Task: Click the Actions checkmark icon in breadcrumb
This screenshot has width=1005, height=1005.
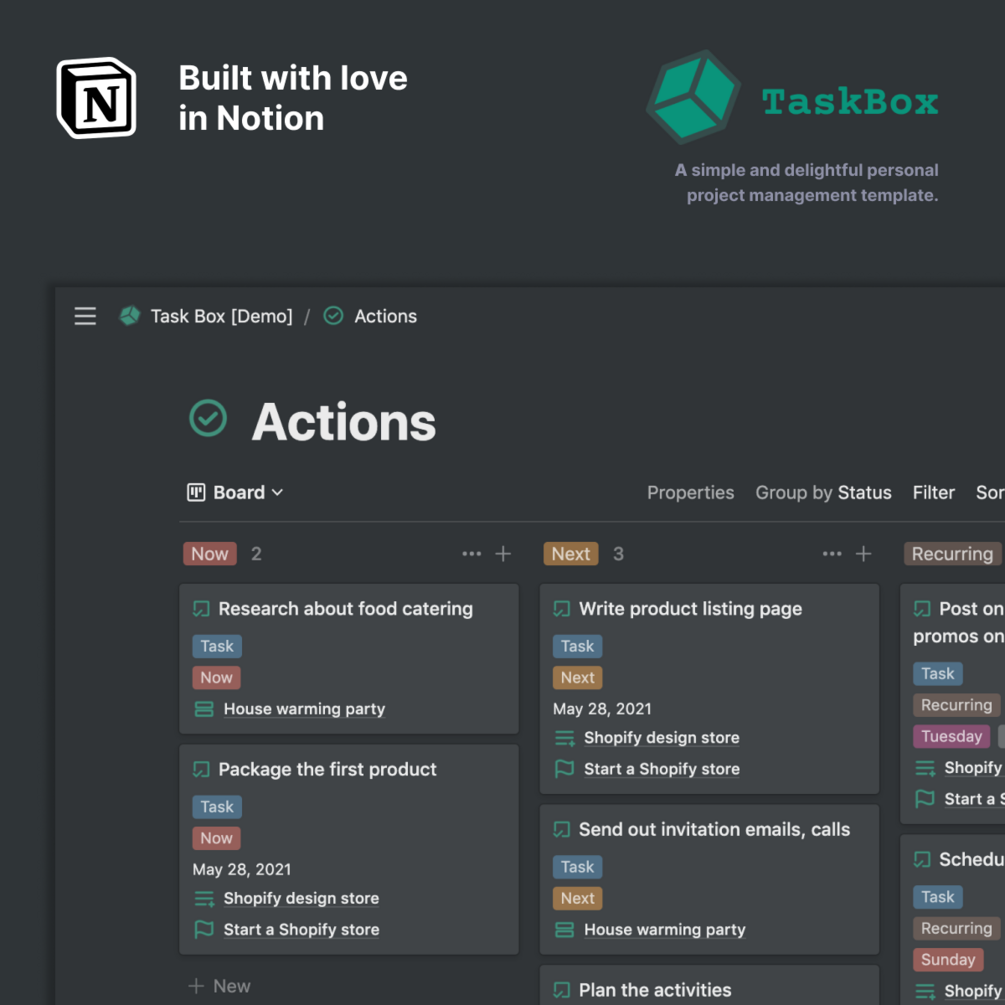Action: click(333, 315)
